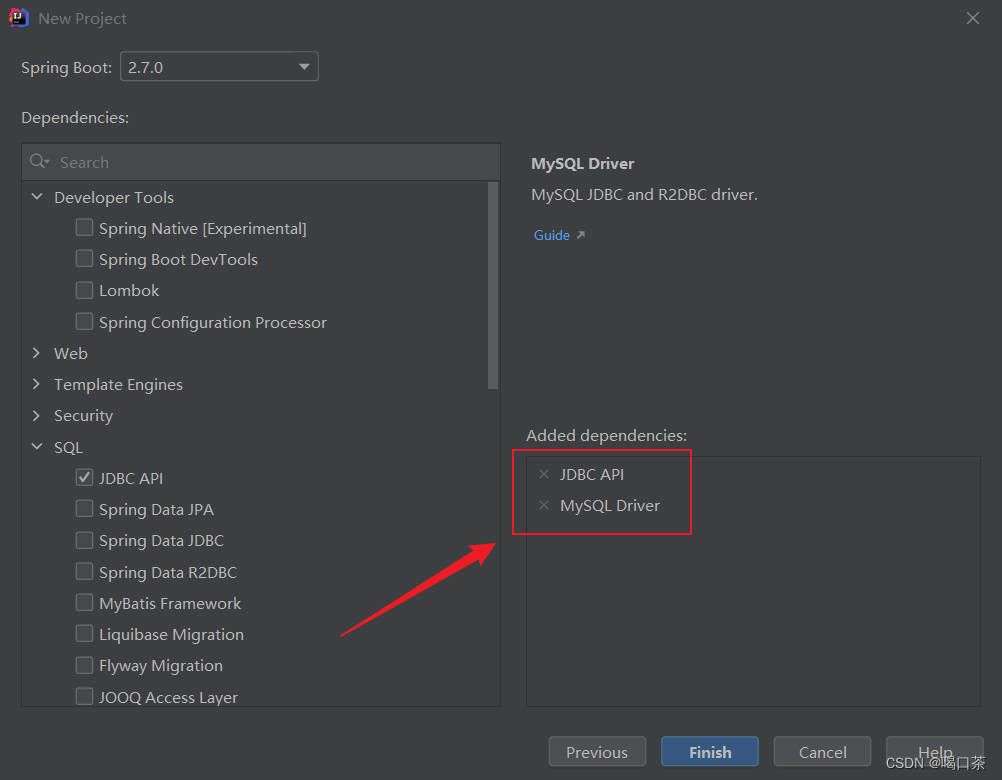Image resolution: width=1002 pixels, height=780 pixels.
Task: Click the Web group label
Action: tap(70, 353)
